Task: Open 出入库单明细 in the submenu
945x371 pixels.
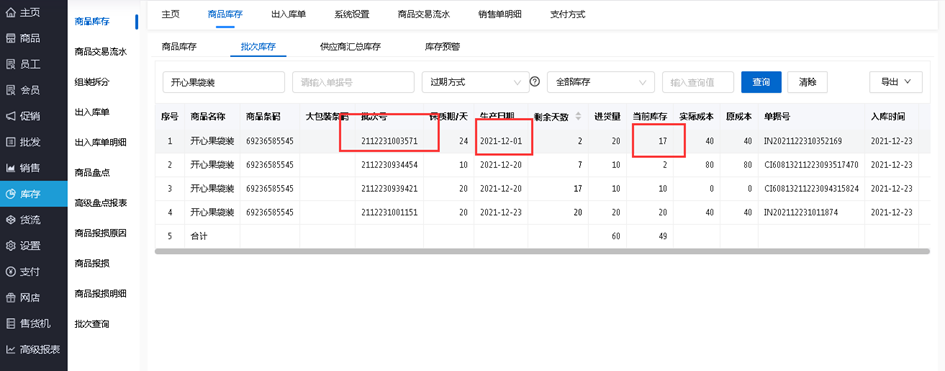Action: point(101,142)
